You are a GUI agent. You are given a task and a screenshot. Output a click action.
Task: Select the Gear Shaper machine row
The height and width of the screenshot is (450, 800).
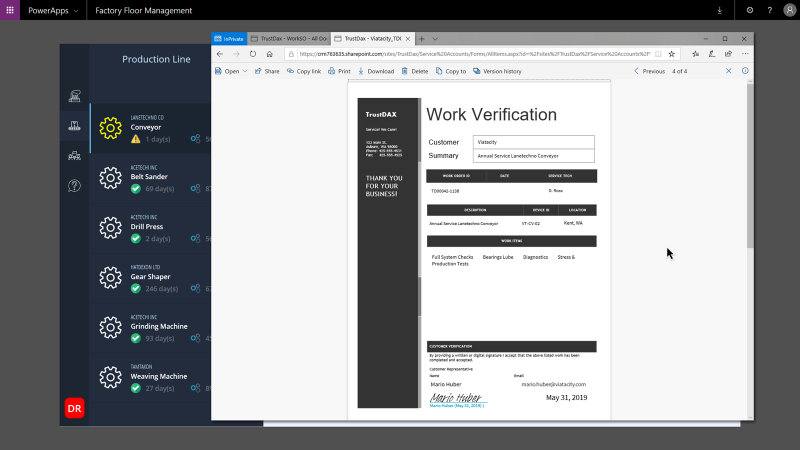151,278
